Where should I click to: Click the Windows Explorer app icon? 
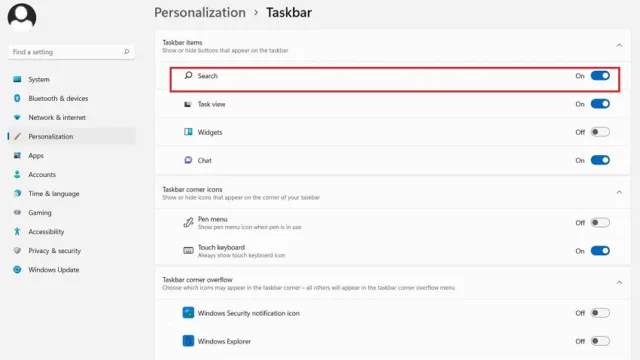coord(188,341)
